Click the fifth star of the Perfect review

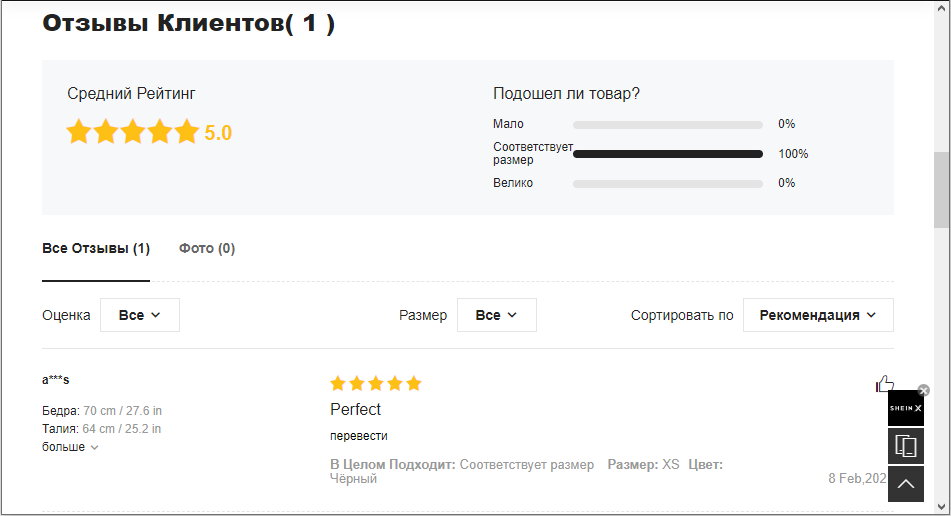tap(414, 383)
